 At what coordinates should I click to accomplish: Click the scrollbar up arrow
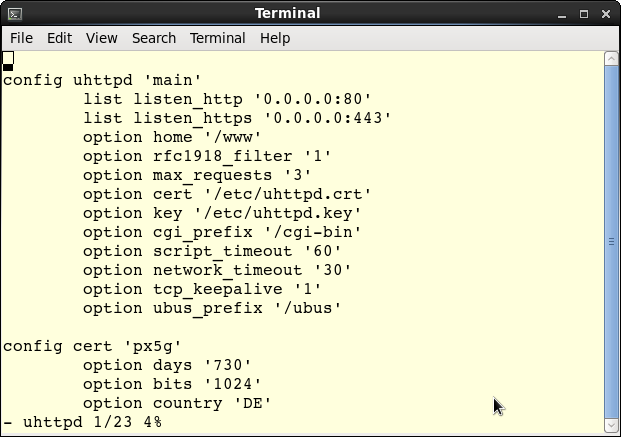[x=611, y=59]
